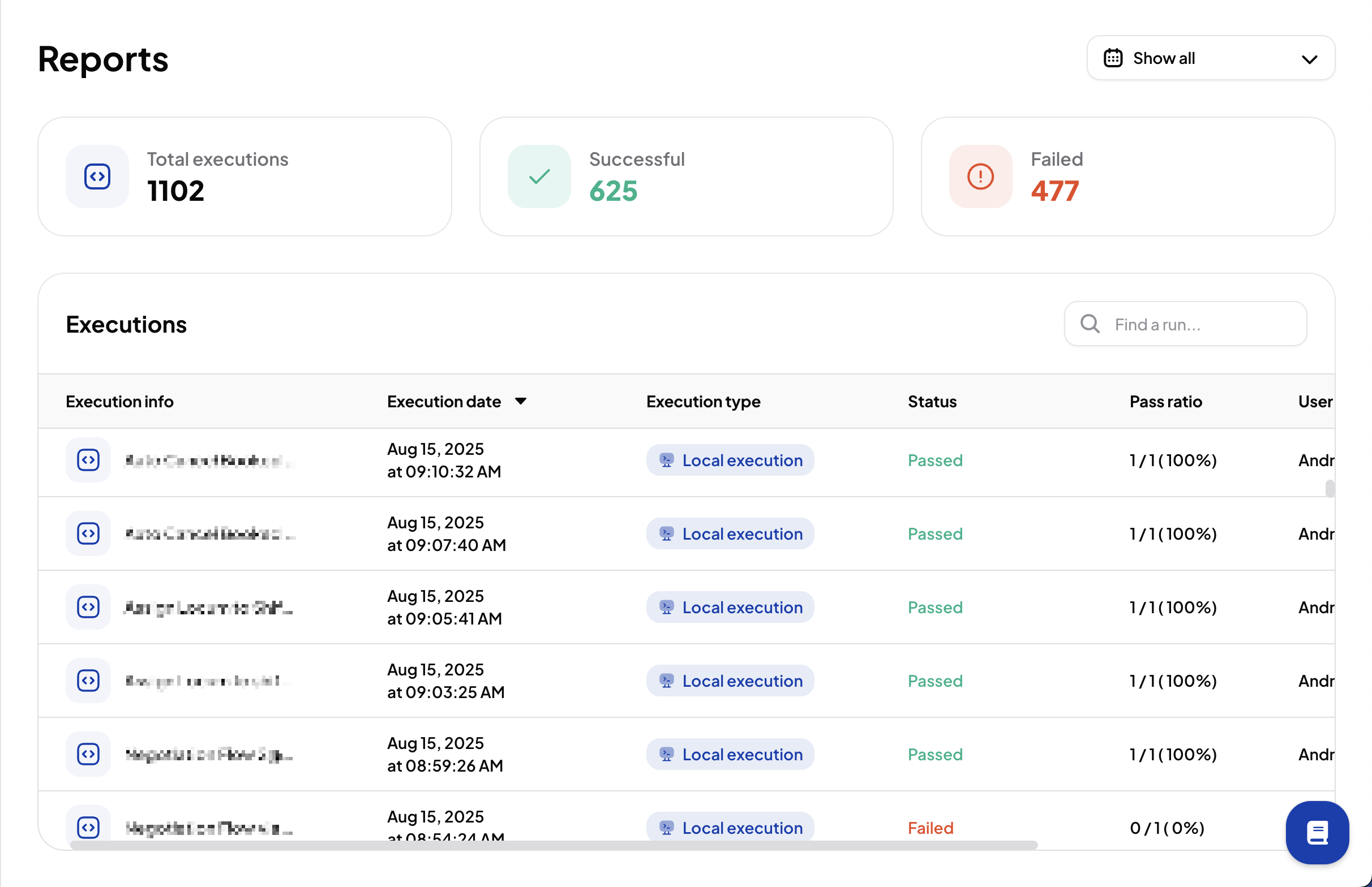
Task: Click the Successful checkmark icon
Action: 539,176
